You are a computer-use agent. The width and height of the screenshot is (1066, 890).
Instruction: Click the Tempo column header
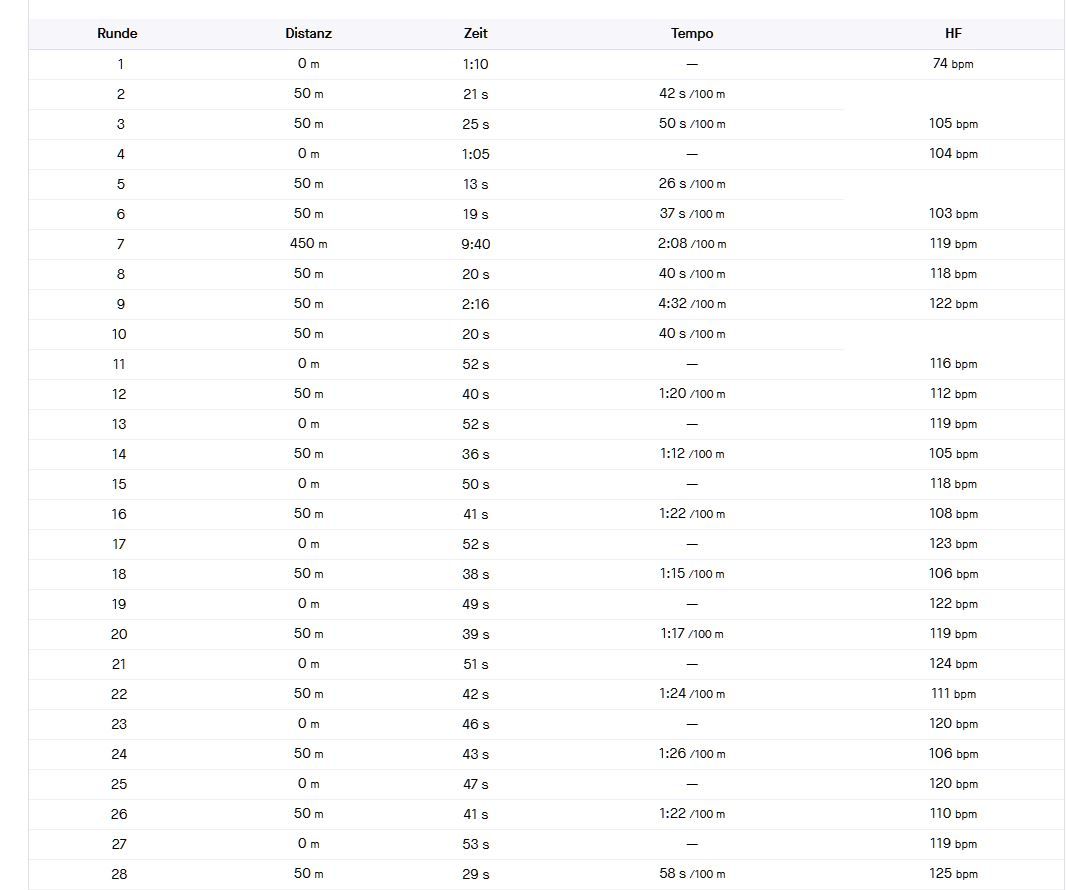(x=692, y=33)
